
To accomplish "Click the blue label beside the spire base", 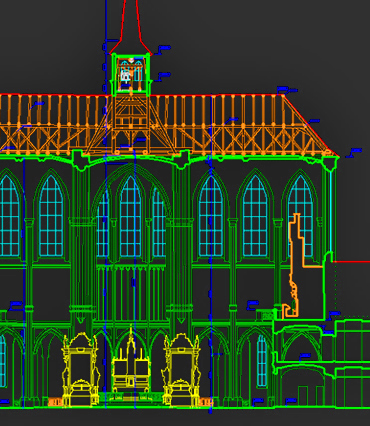I will coord(163,50).
